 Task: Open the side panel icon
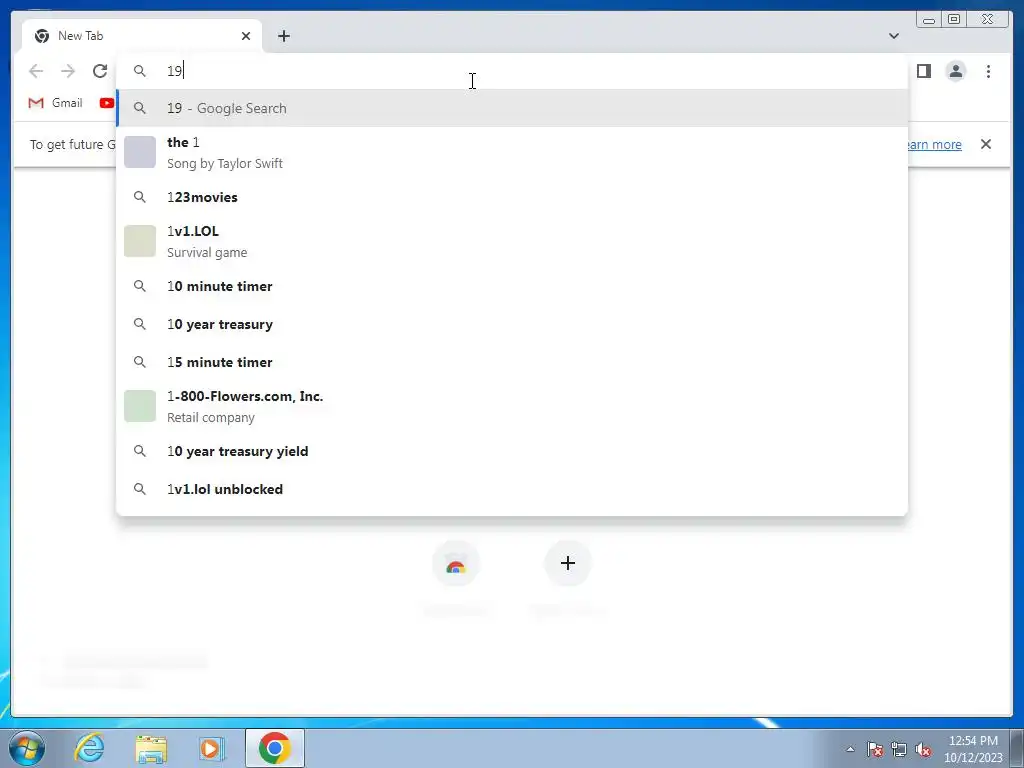pyautogui.click(x=923, y=71)
